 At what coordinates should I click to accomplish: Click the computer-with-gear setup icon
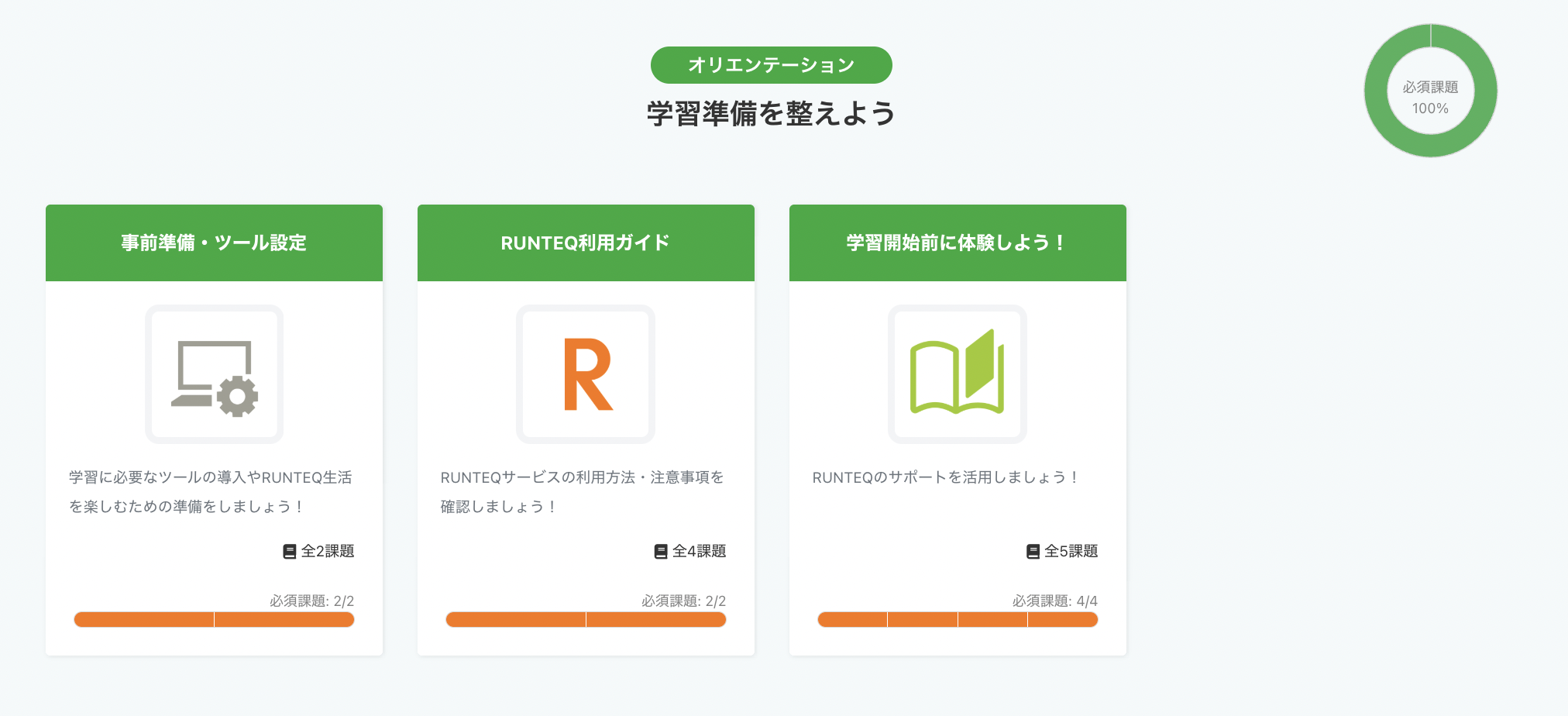click(x=214, y=375)
